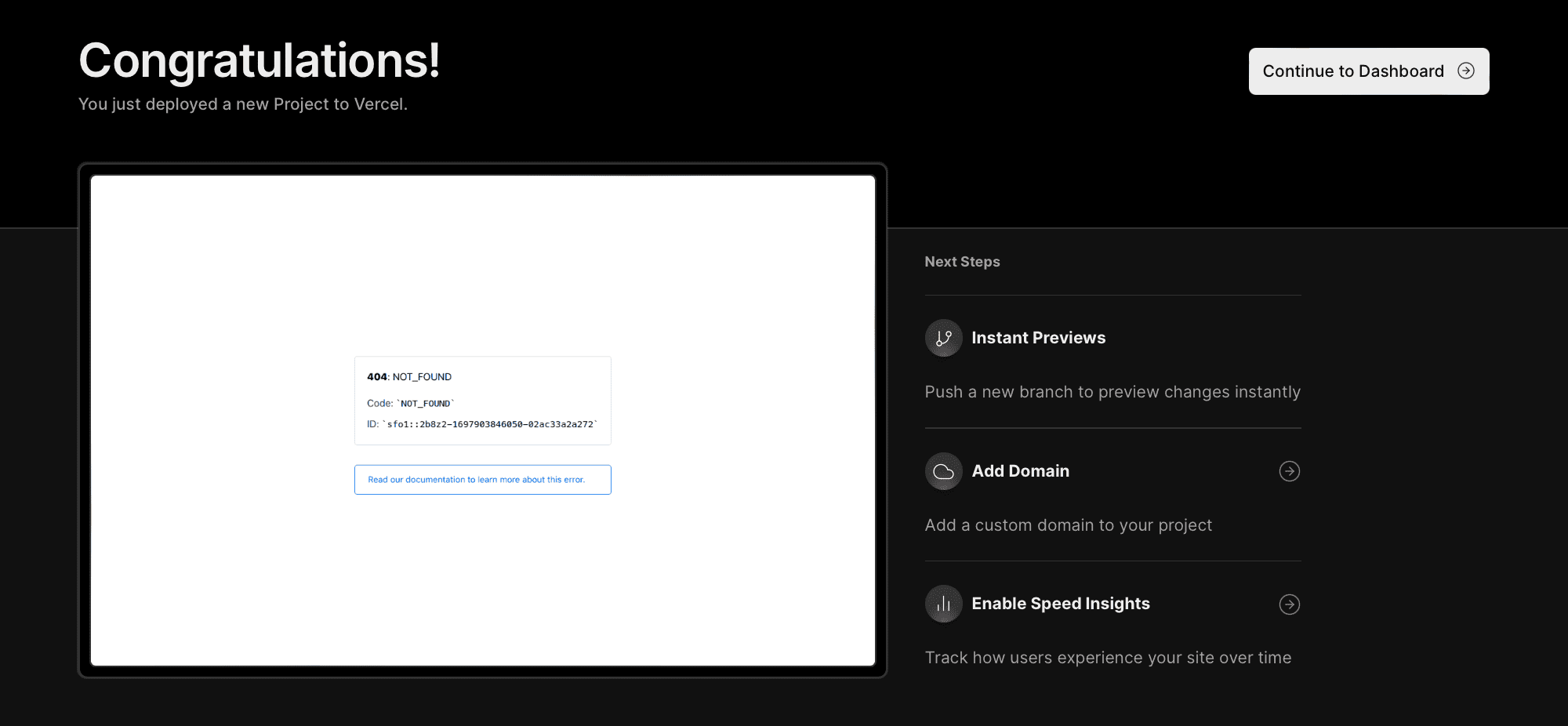This screenshot has height=726, width=1568.
Task: Select the Instant Previews heading
Action: (1039, 338)
